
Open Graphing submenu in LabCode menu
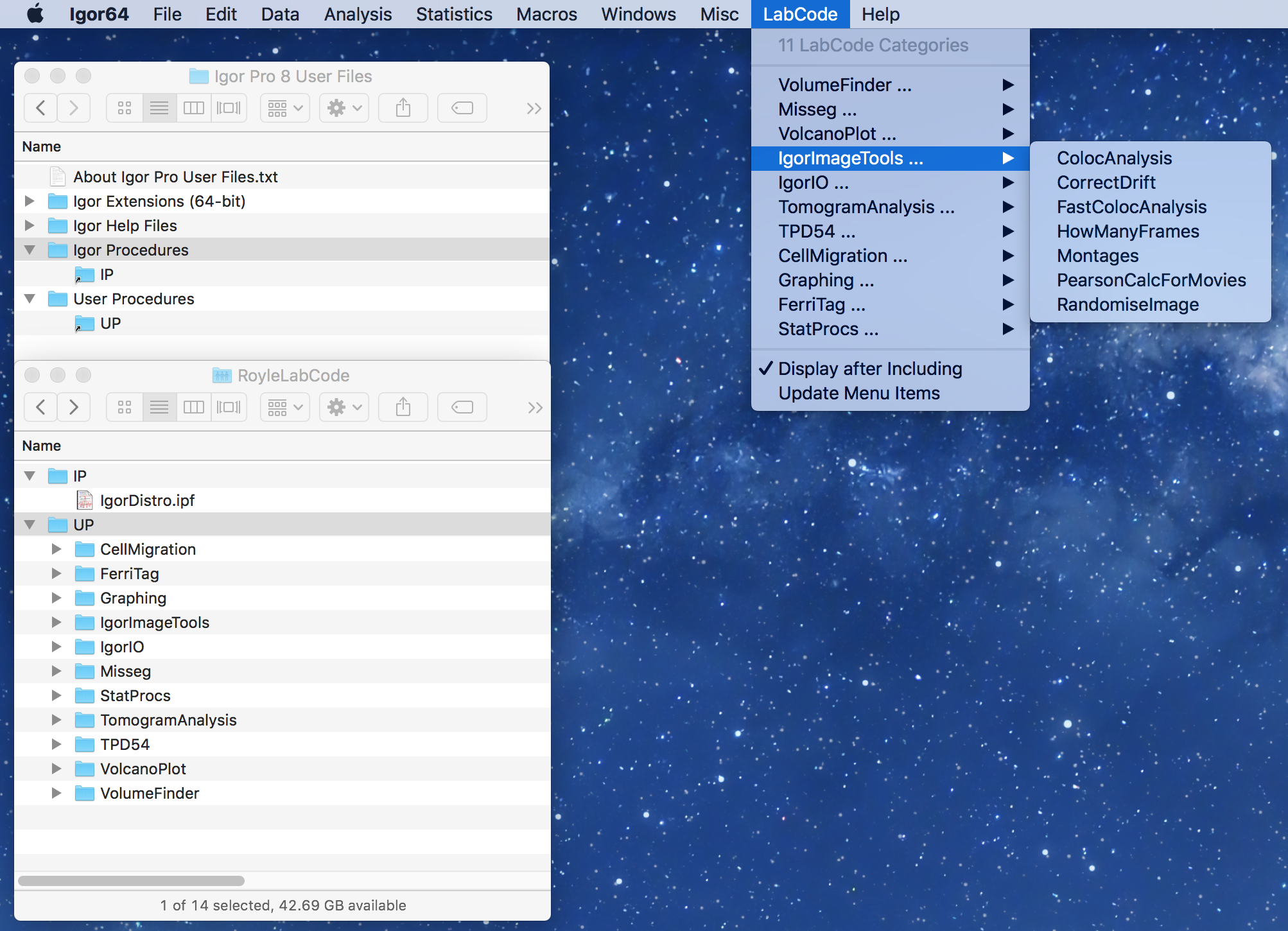(x=890, y=280)
